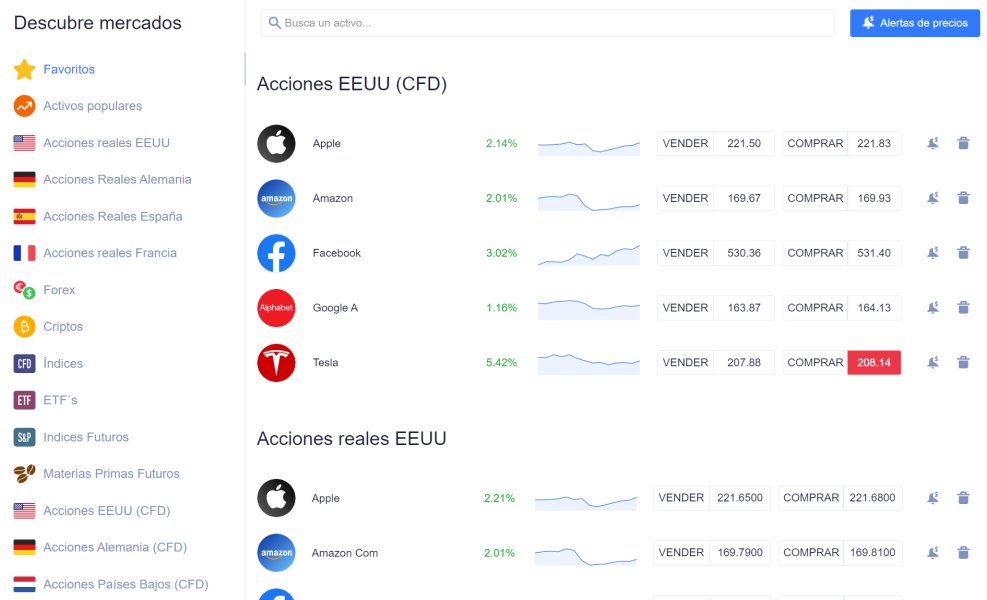987x600 pixels.
Task: Open Materias Primas Futuros category
Action: click(110, 474)
